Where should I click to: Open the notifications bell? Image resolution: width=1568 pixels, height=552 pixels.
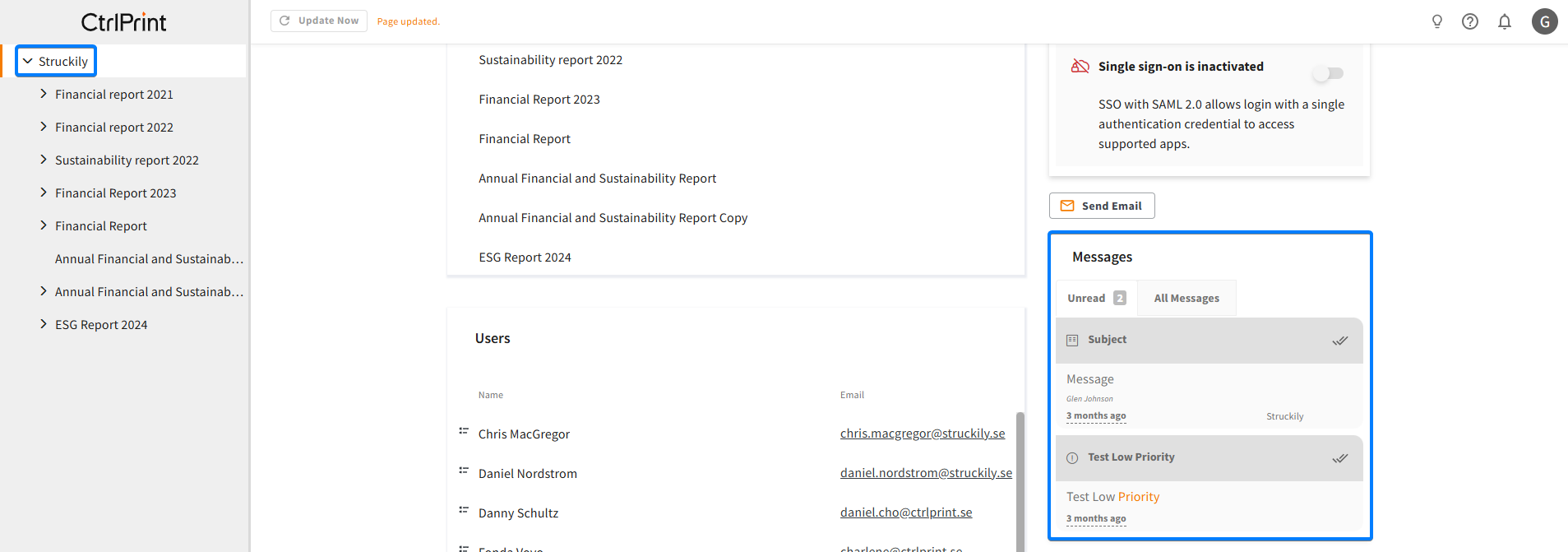1505,21
